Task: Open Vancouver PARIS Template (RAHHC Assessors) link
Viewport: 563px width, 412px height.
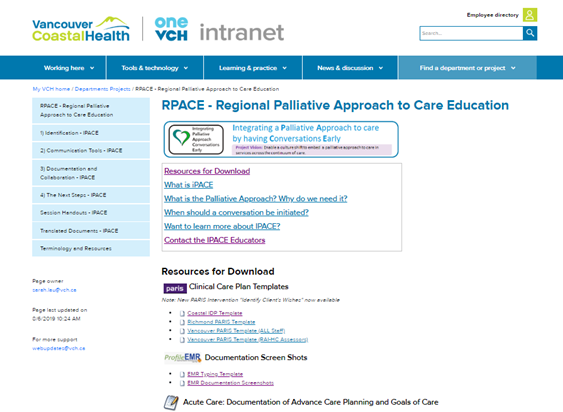Action: (248, 340)
